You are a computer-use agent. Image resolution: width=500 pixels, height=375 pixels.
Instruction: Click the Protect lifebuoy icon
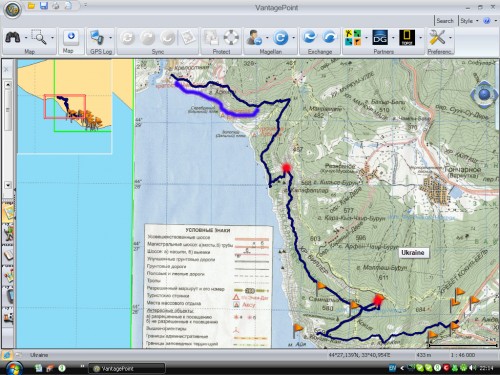point(231,38)
